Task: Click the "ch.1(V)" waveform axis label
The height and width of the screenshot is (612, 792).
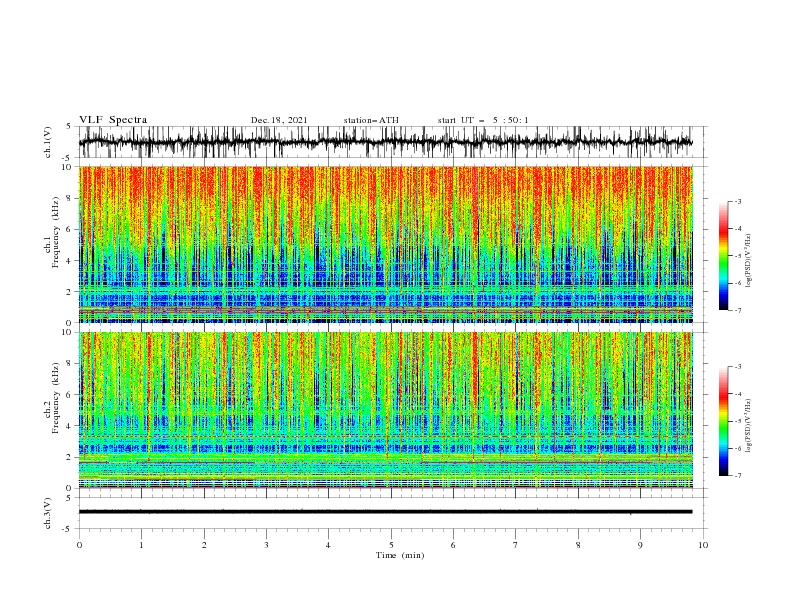Action: 48,142
